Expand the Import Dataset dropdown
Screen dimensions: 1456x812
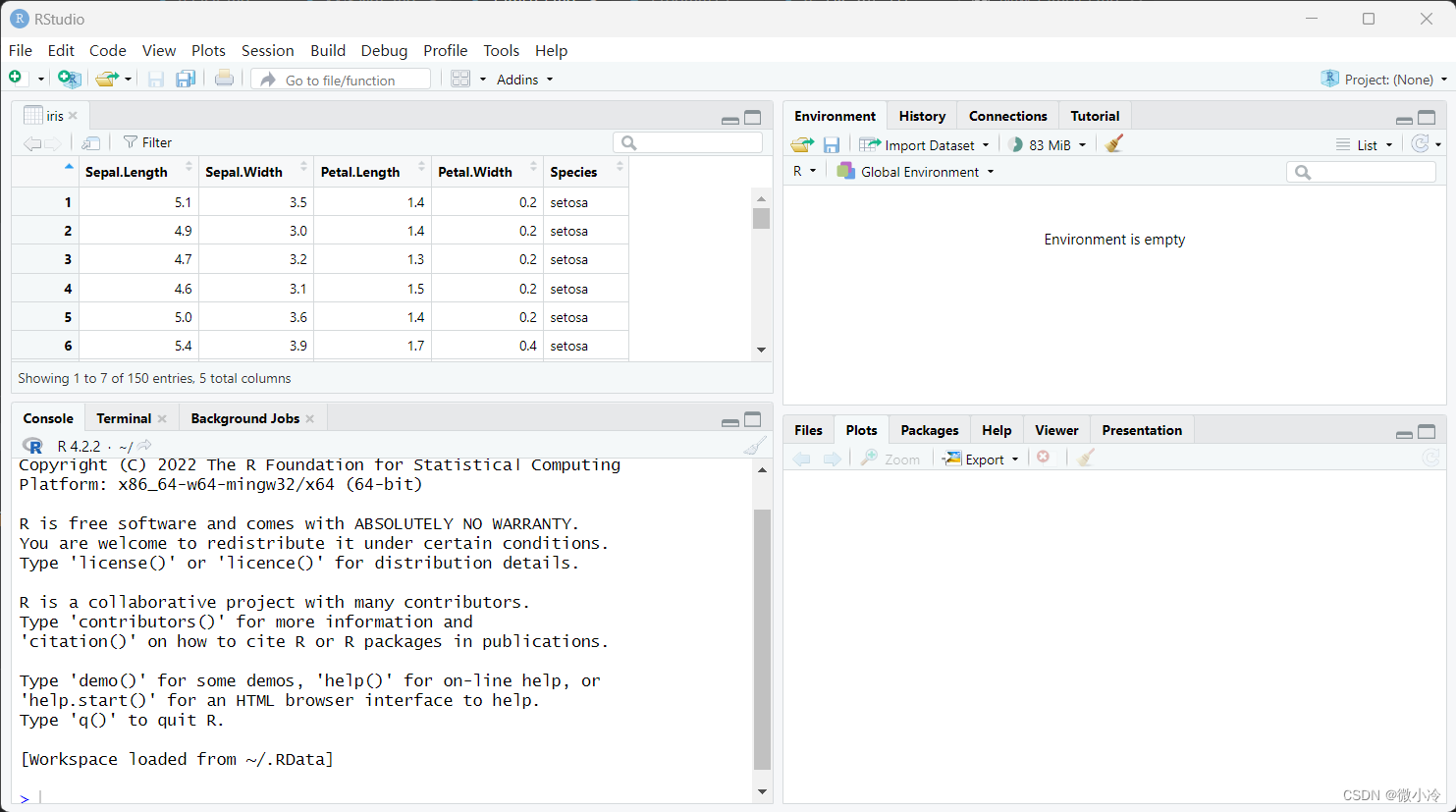pyautogui.click(x=924, y=145)
